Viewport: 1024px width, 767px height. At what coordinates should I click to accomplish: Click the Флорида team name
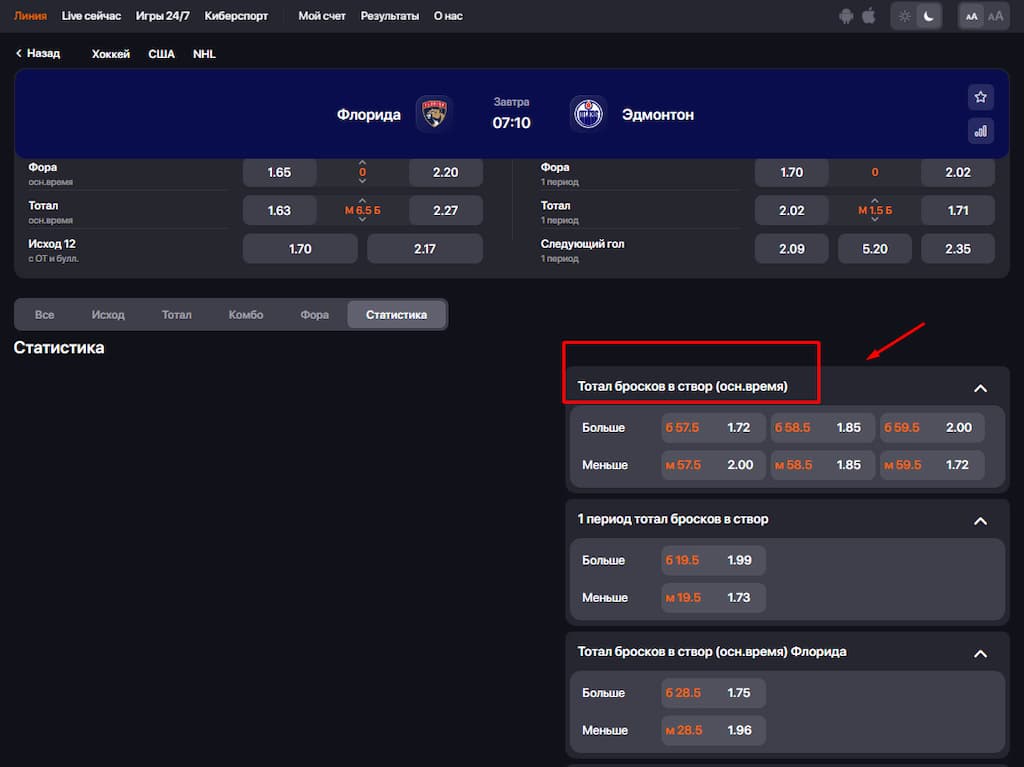coord(369,115)
